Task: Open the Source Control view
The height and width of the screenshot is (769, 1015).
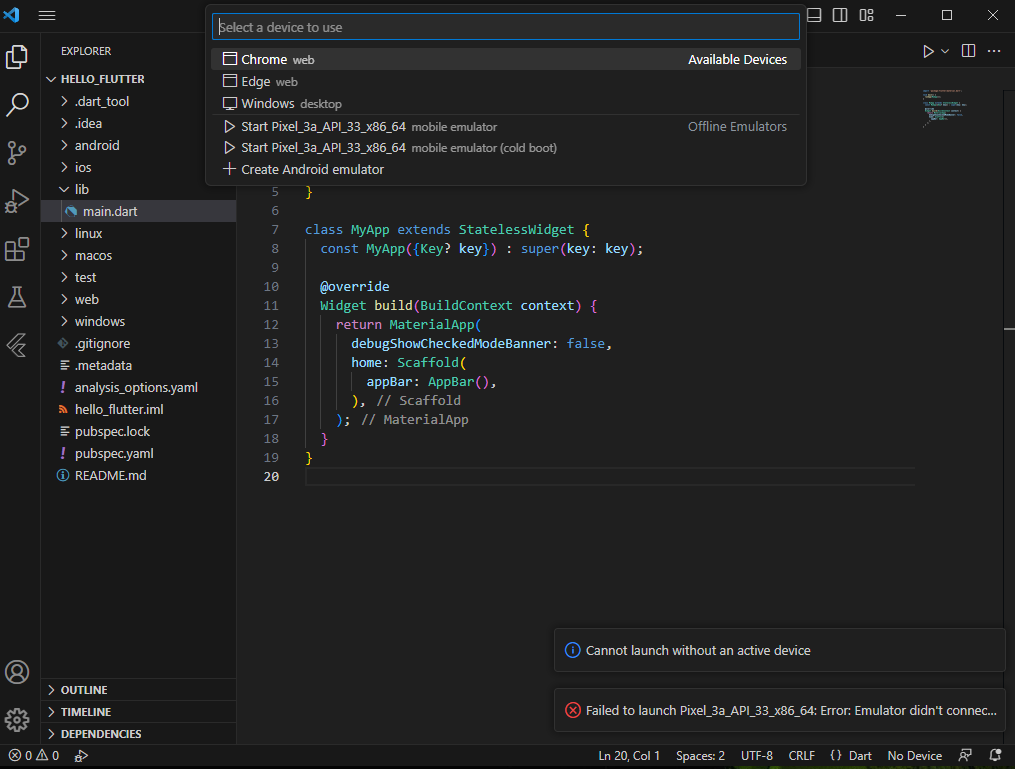Action: 17,153
